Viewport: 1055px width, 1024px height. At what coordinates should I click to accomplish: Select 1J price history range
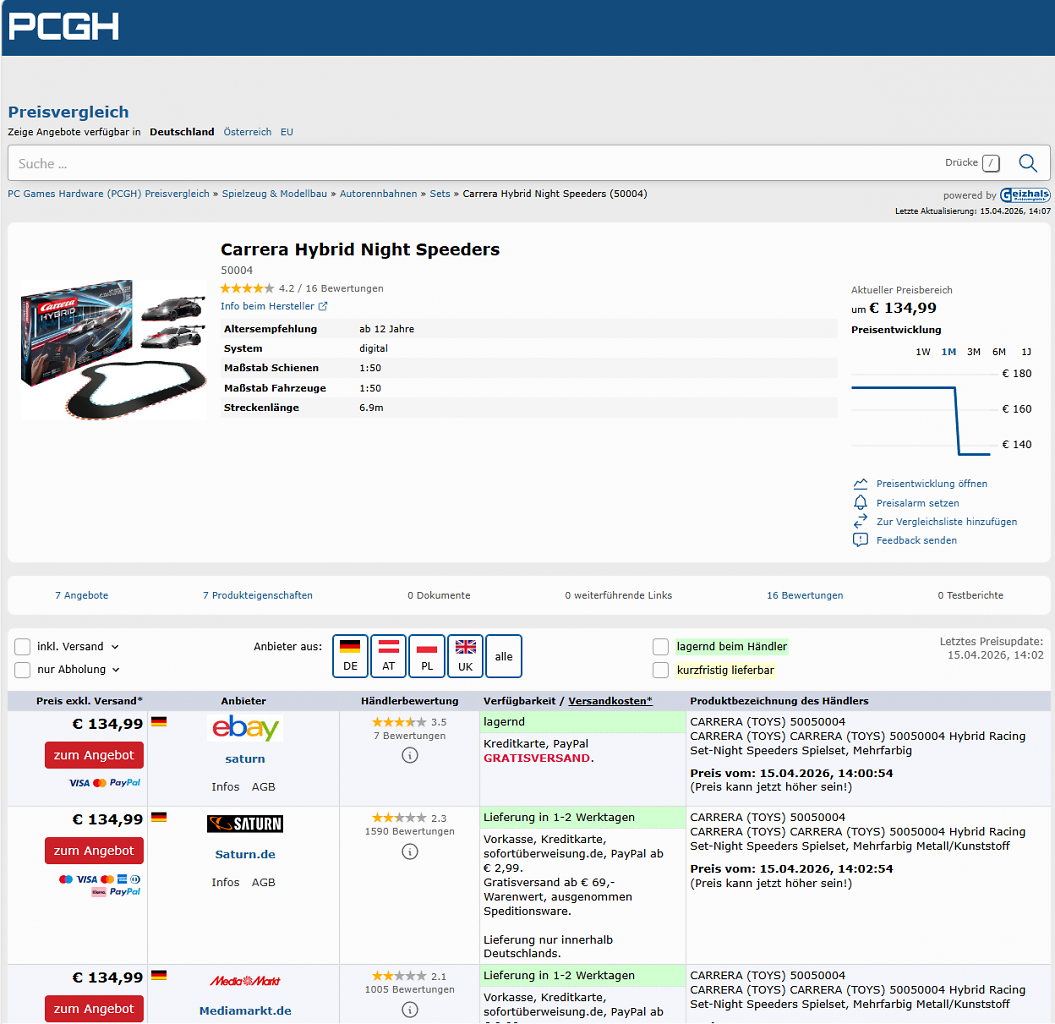(x=1026, y=352)
